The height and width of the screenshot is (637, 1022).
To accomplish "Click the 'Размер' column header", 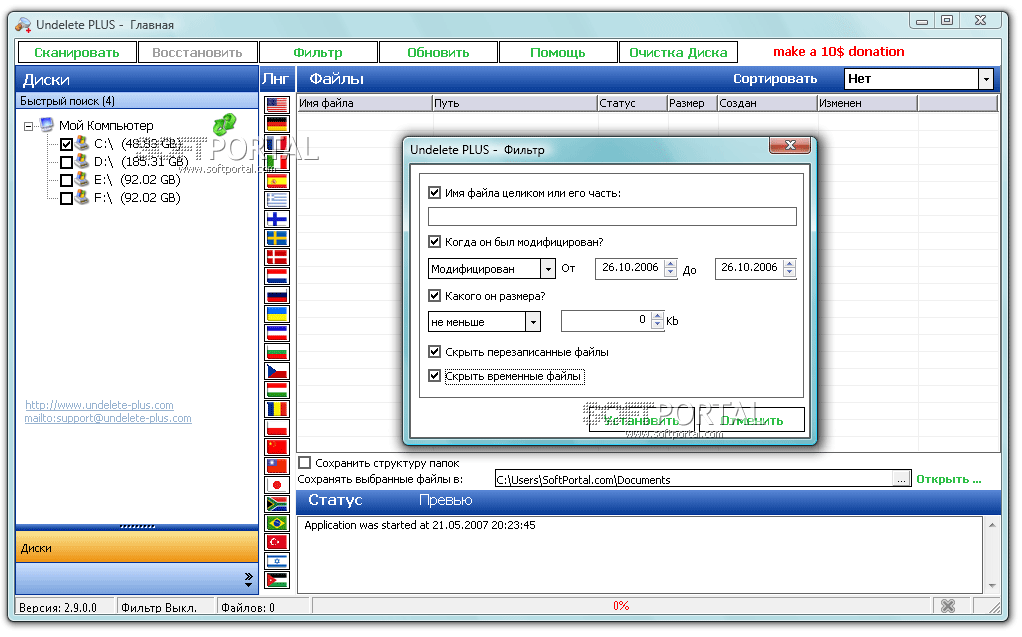I will click(692, 103).
